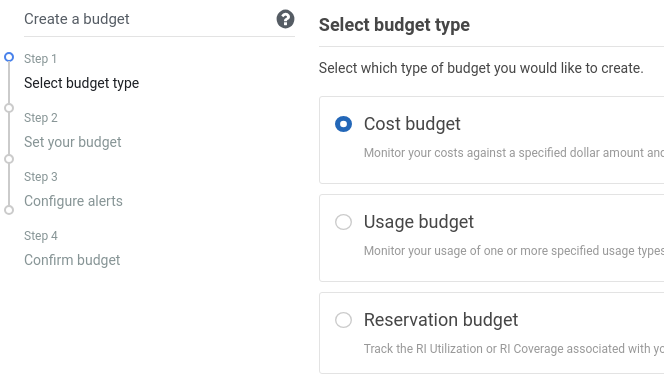The width and height of the screenshot is (664, 387).
Task: Open the help question mark icon
Action: [x=285, y=19]
